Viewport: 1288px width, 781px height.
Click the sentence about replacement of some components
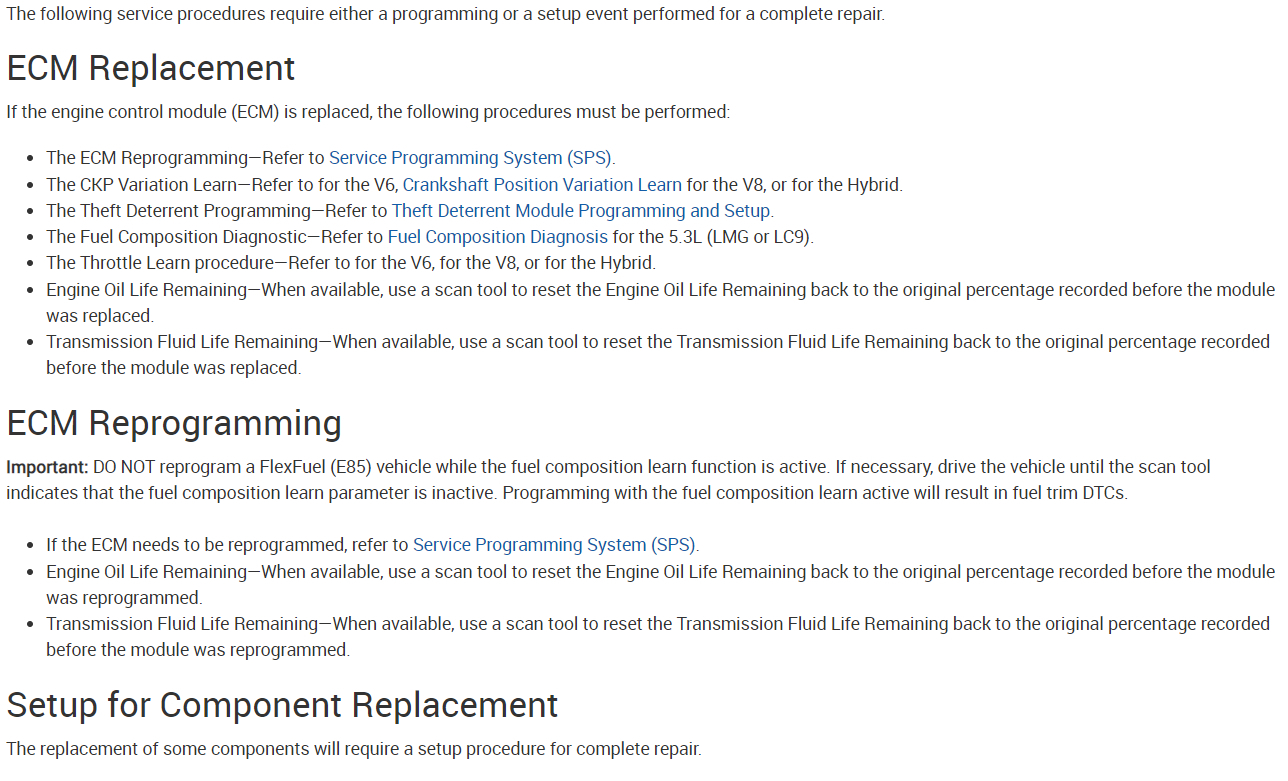point(354,749)
